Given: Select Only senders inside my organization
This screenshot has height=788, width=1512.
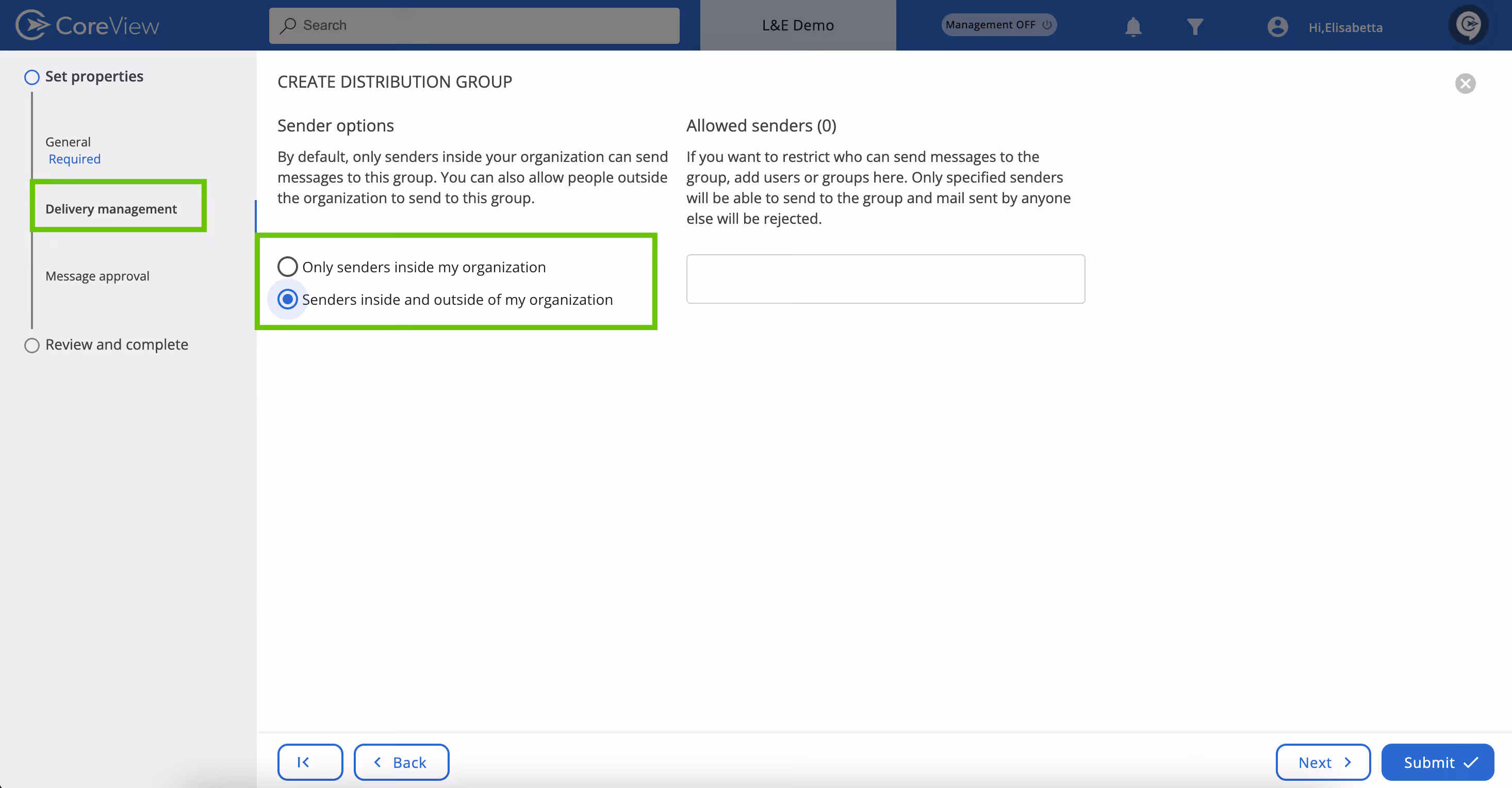Looking at the screenshot, I should click(x=288, y=267).
